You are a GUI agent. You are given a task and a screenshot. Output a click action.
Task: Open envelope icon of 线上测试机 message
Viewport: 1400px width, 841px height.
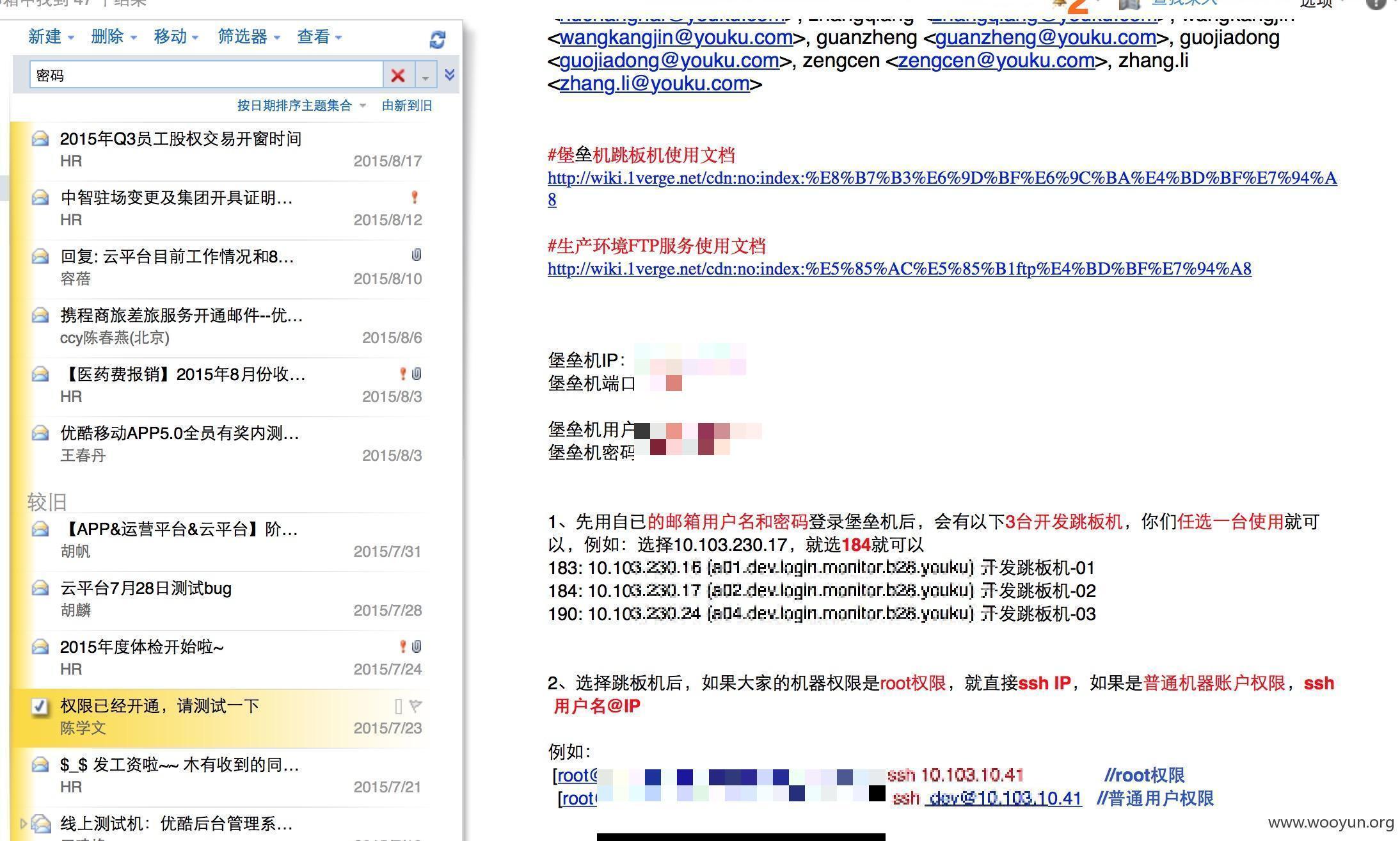pos(41,823)
